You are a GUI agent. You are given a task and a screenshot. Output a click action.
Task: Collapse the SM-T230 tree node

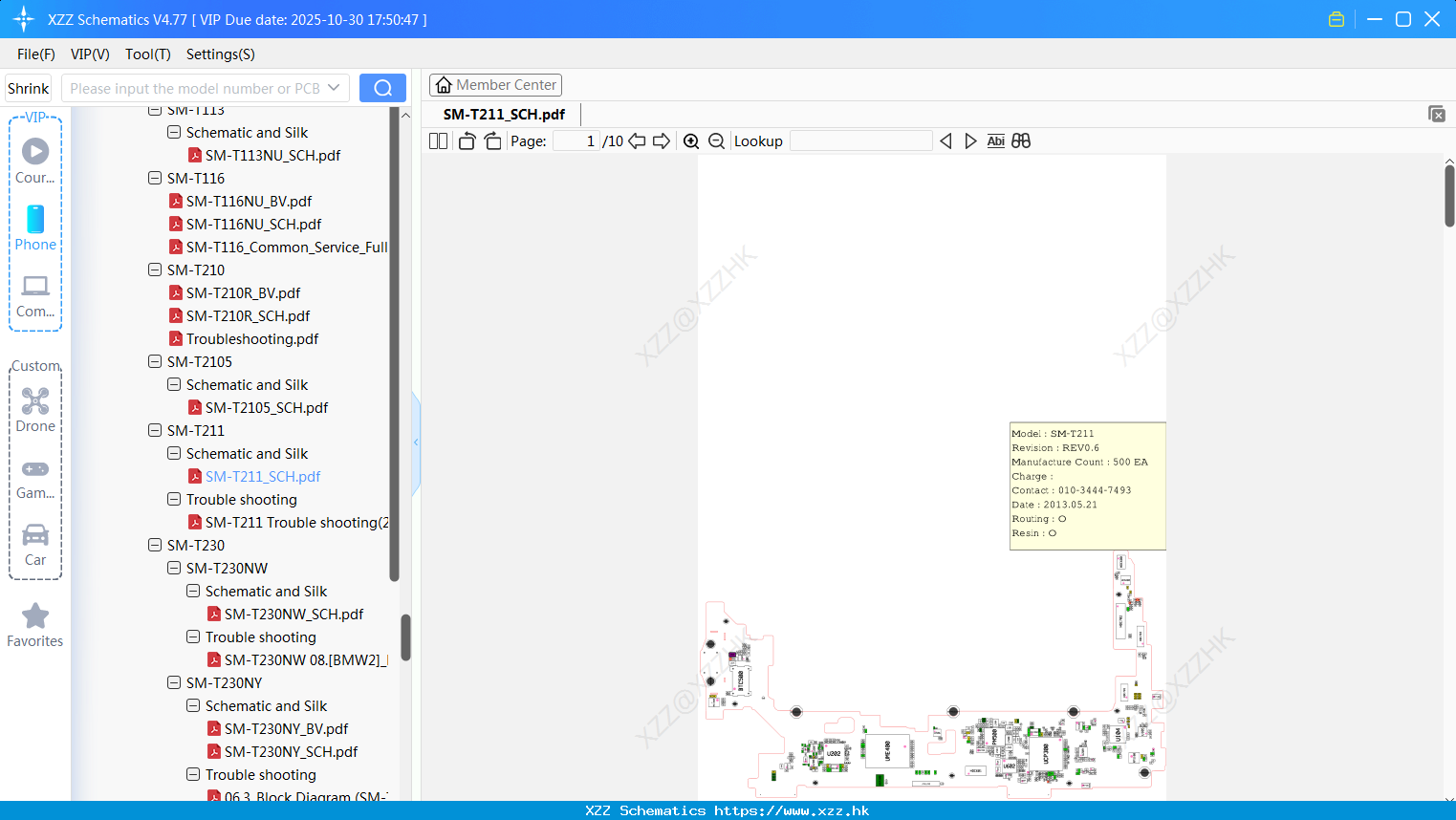point(155,545)
